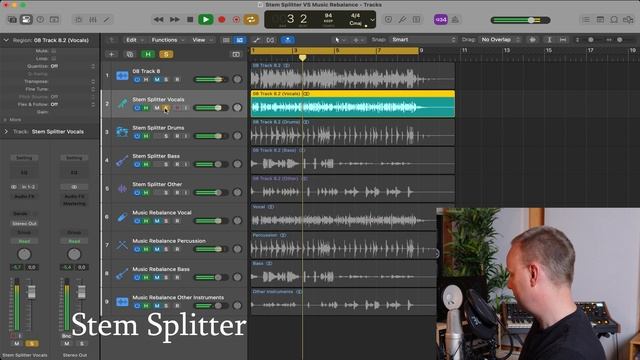Start playback with green Play button
The width and height of the screenshot is (640, 360).
pos(206,20)
